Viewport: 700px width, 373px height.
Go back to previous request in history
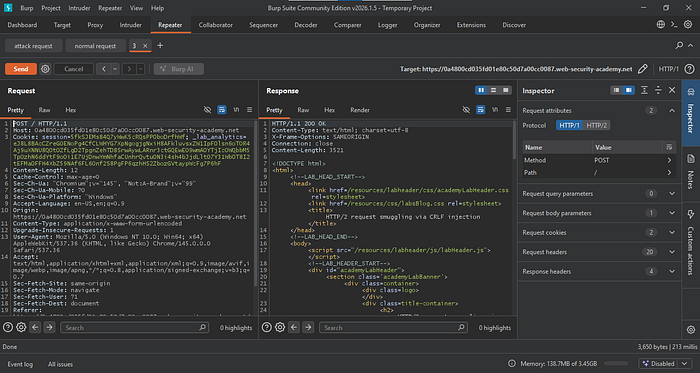point(104,69)
